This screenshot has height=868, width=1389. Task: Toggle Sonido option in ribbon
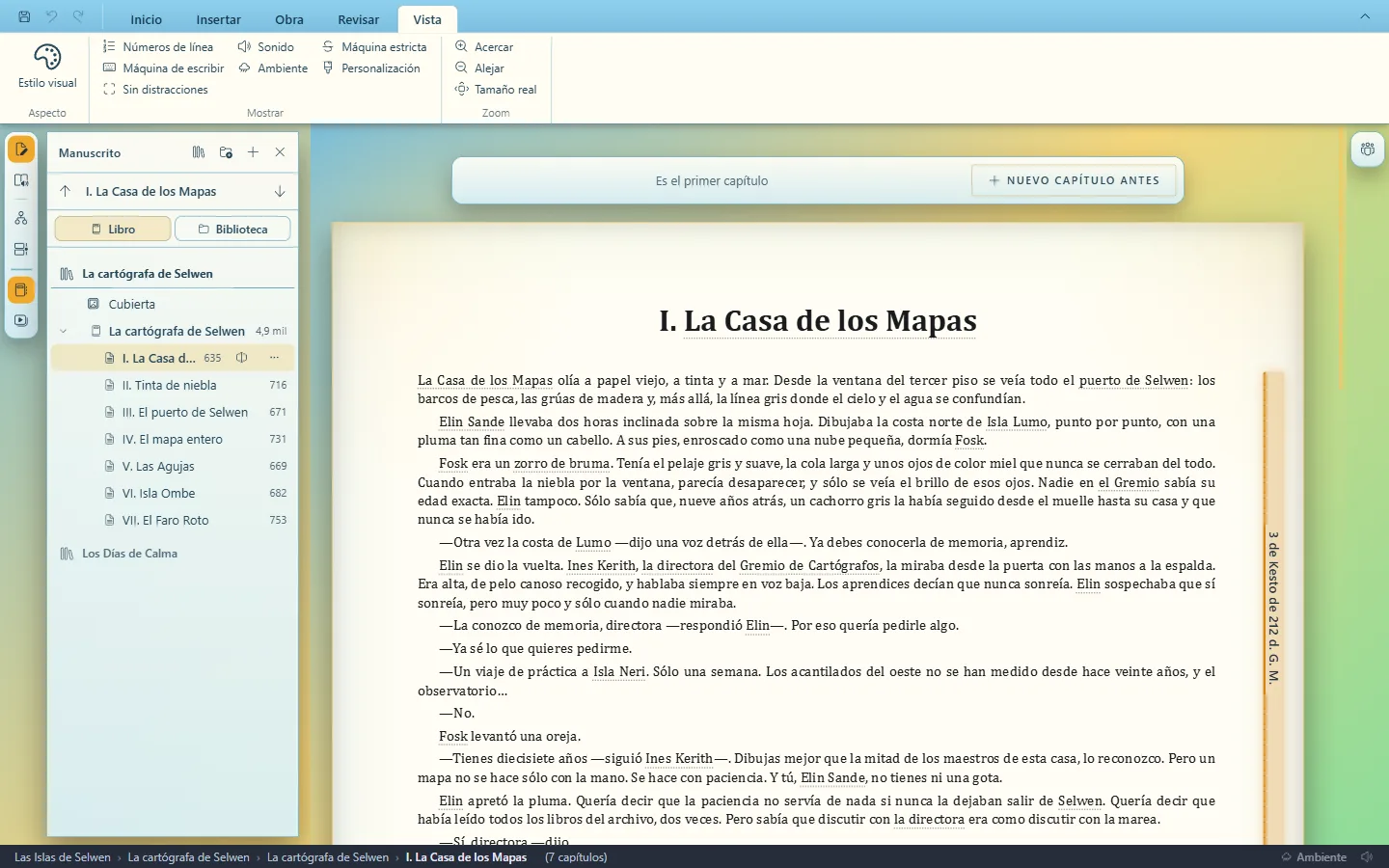266,46
